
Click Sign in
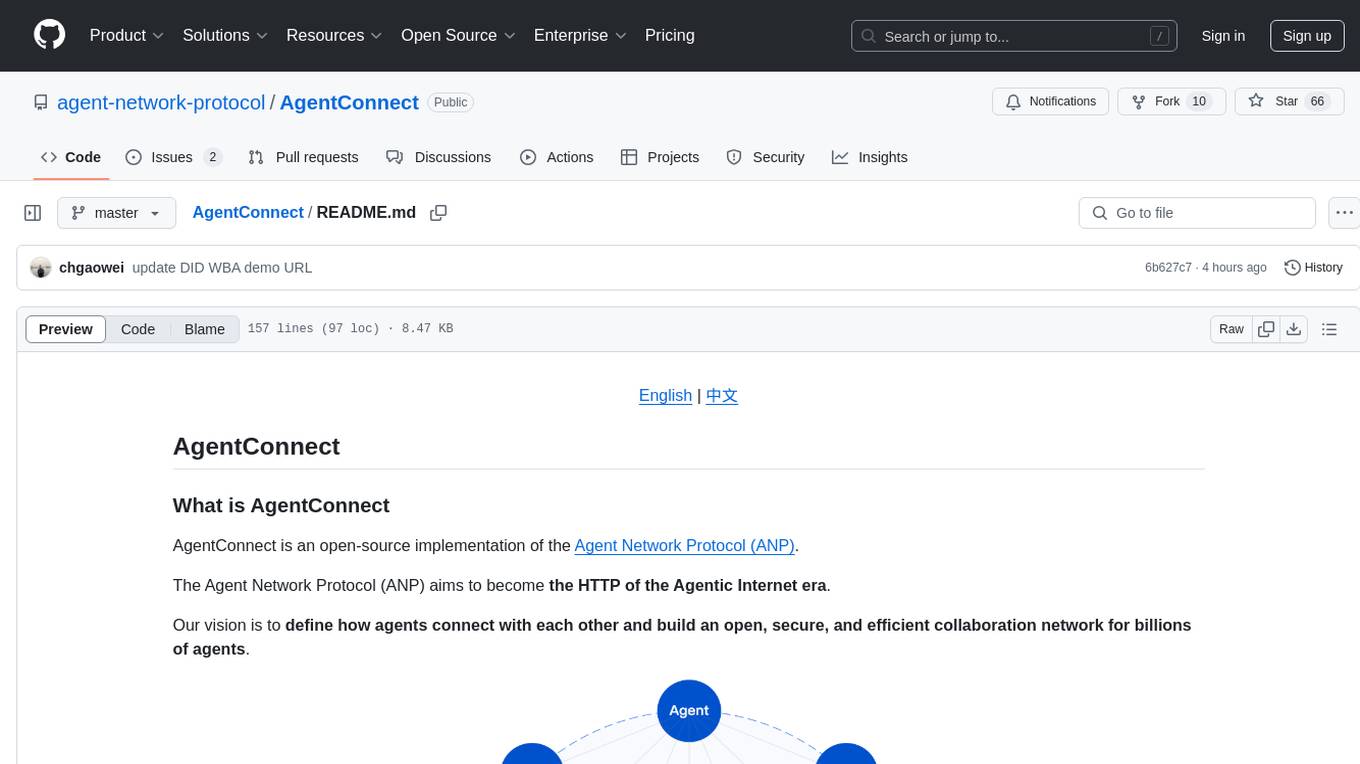pyautogui.click(x=1223, y=36)
